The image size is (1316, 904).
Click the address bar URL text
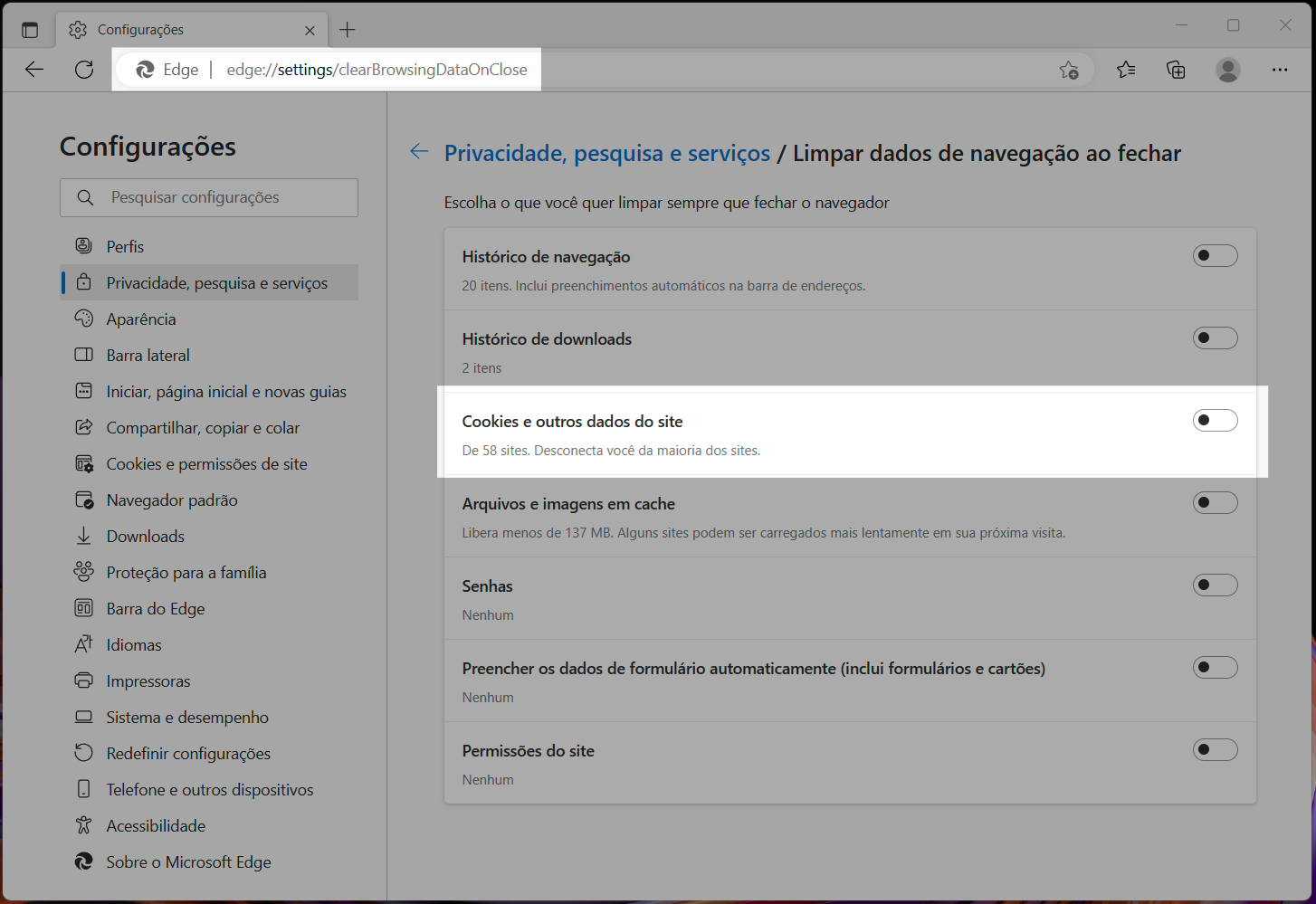(377, 70)
